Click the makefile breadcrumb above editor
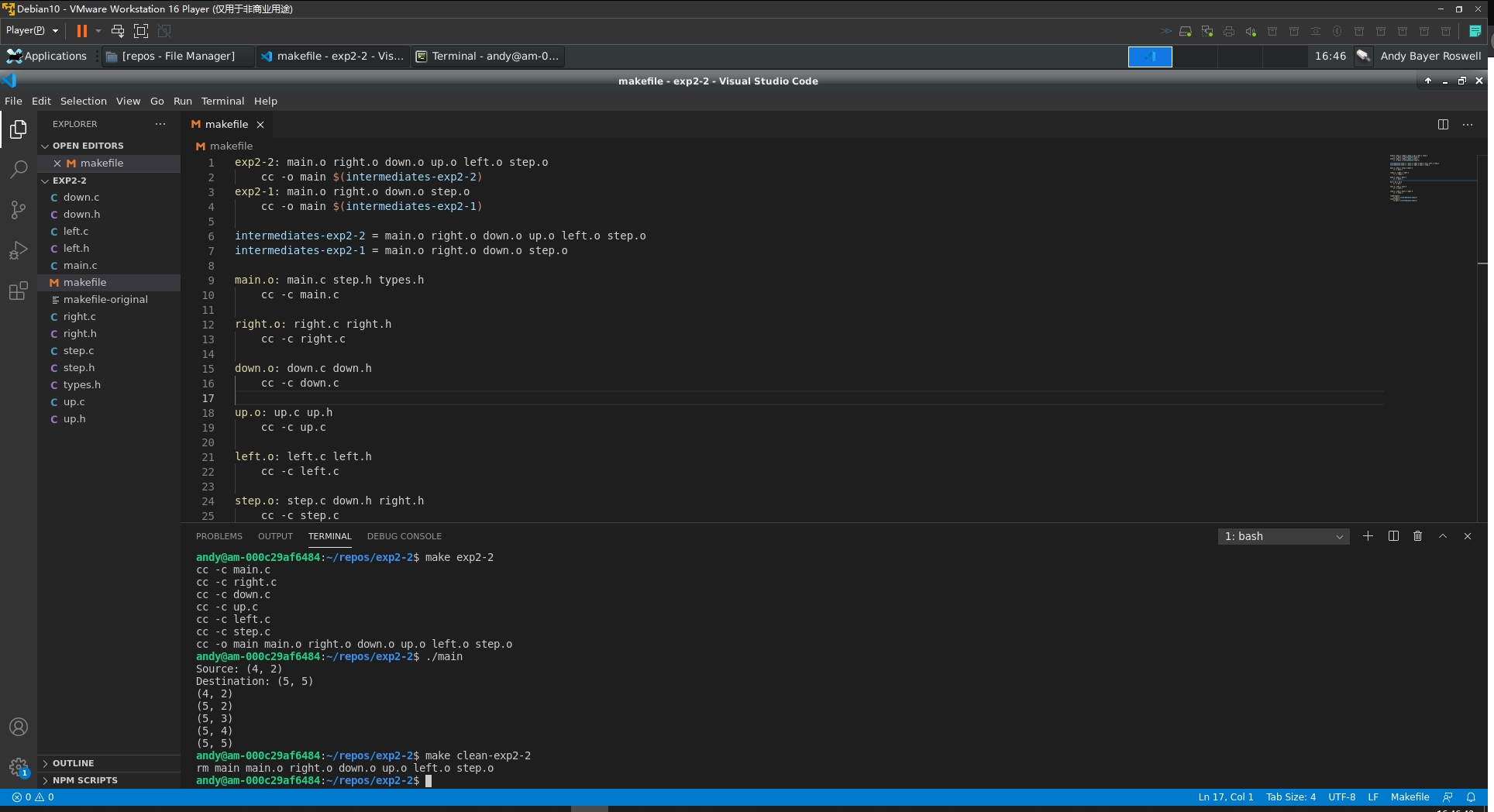 click(224, 146)
